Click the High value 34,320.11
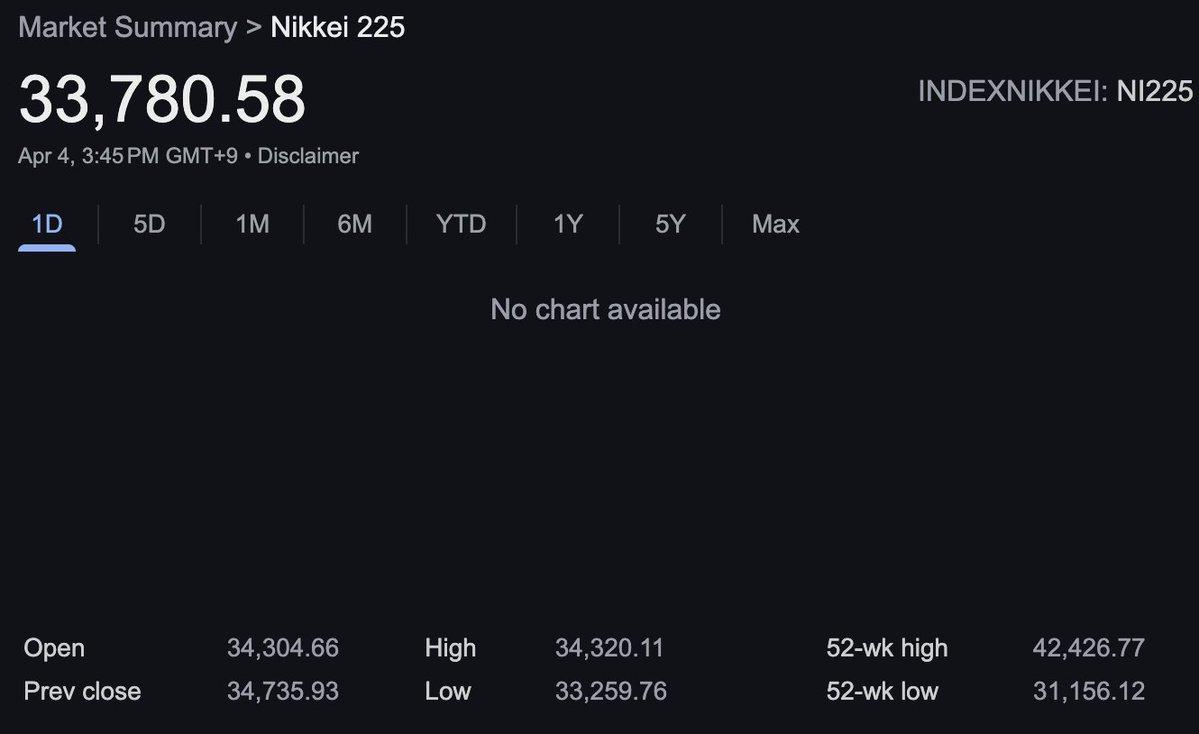The image size is (1199, 734). (609, 648)
